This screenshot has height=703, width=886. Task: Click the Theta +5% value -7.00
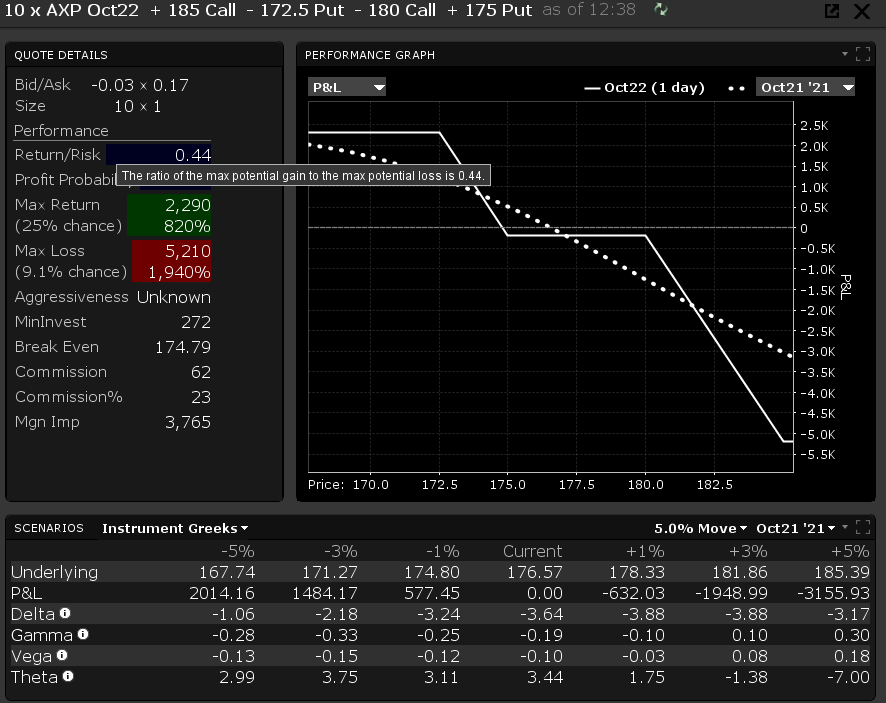click(848, 676)
